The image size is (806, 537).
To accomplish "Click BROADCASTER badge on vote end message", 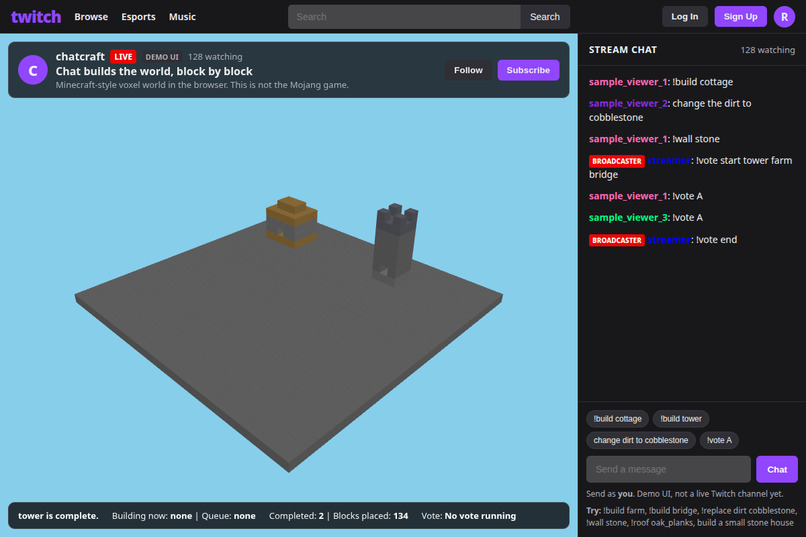I will click(x=616, y=240).
